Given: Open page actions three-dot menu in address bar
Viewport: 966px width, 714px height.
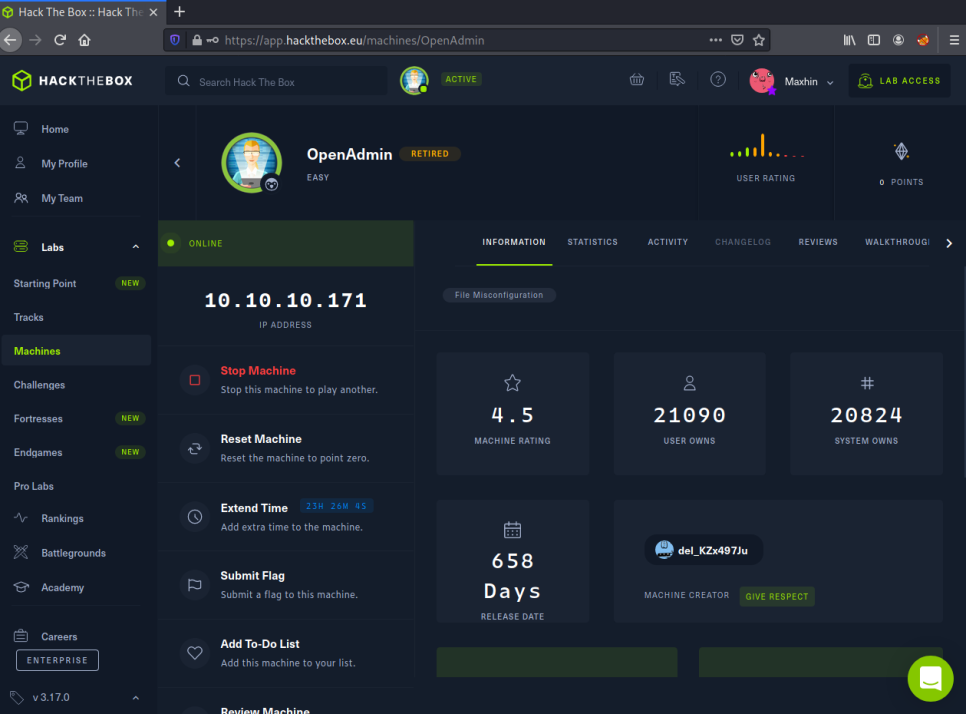Looking at the screenshot, I should tap(715, 40).
